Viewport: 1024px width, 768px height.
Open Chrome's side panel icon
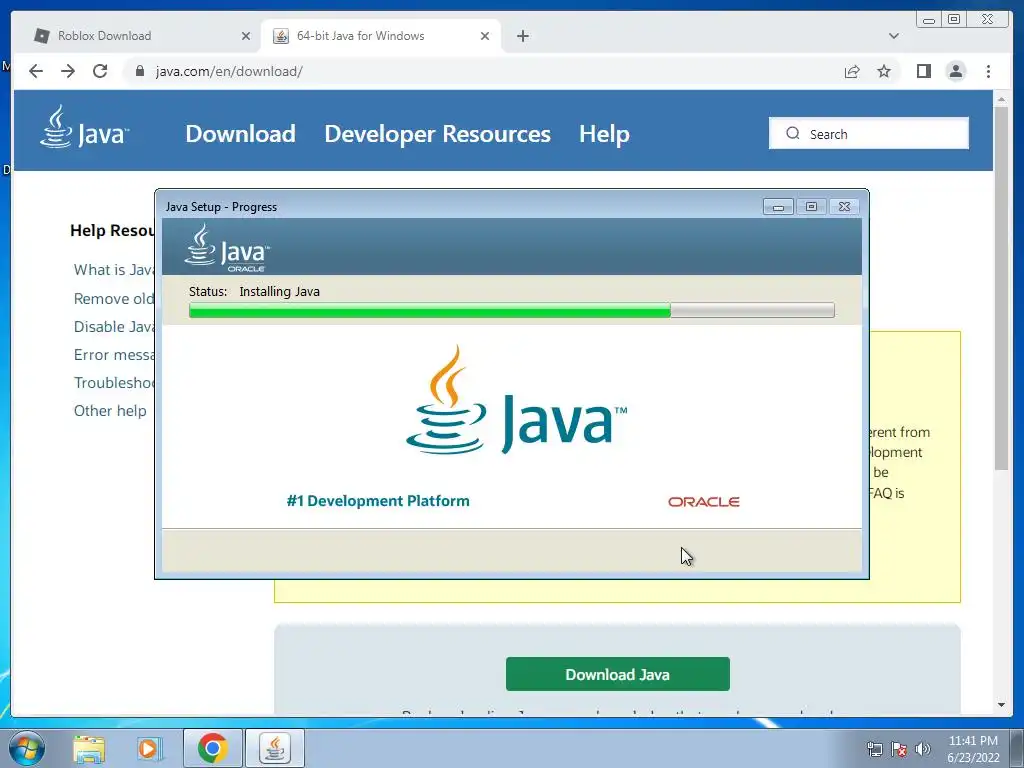click(x=923, y=71)
